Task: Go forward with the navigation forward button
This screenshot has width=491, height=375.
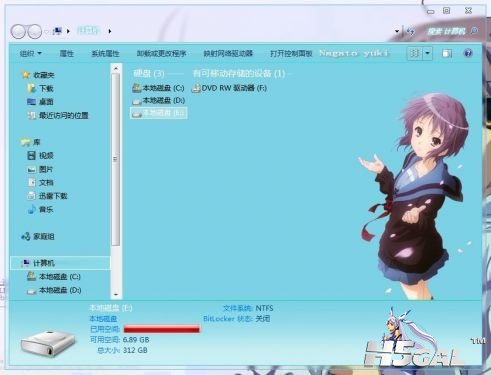Action: pos(35,31)
